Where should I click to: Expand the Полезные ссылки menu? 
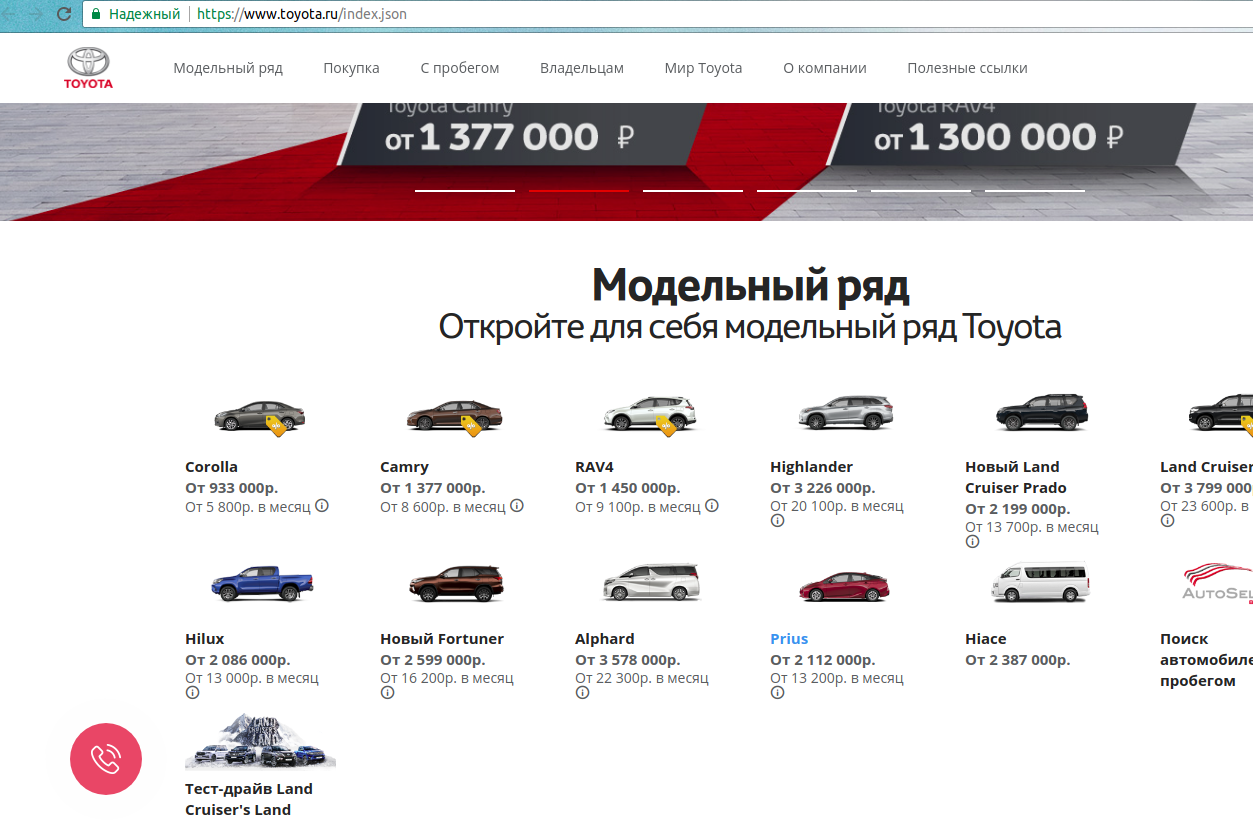pyautogui.click(x=966, y=67)
